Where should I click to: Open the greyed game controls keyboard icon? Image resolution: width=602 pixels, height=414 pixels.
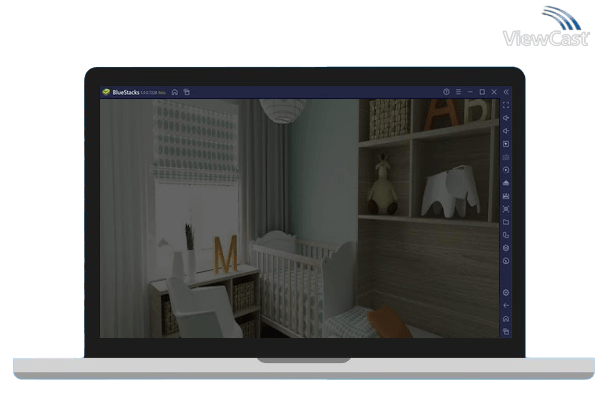coord(506,157)
